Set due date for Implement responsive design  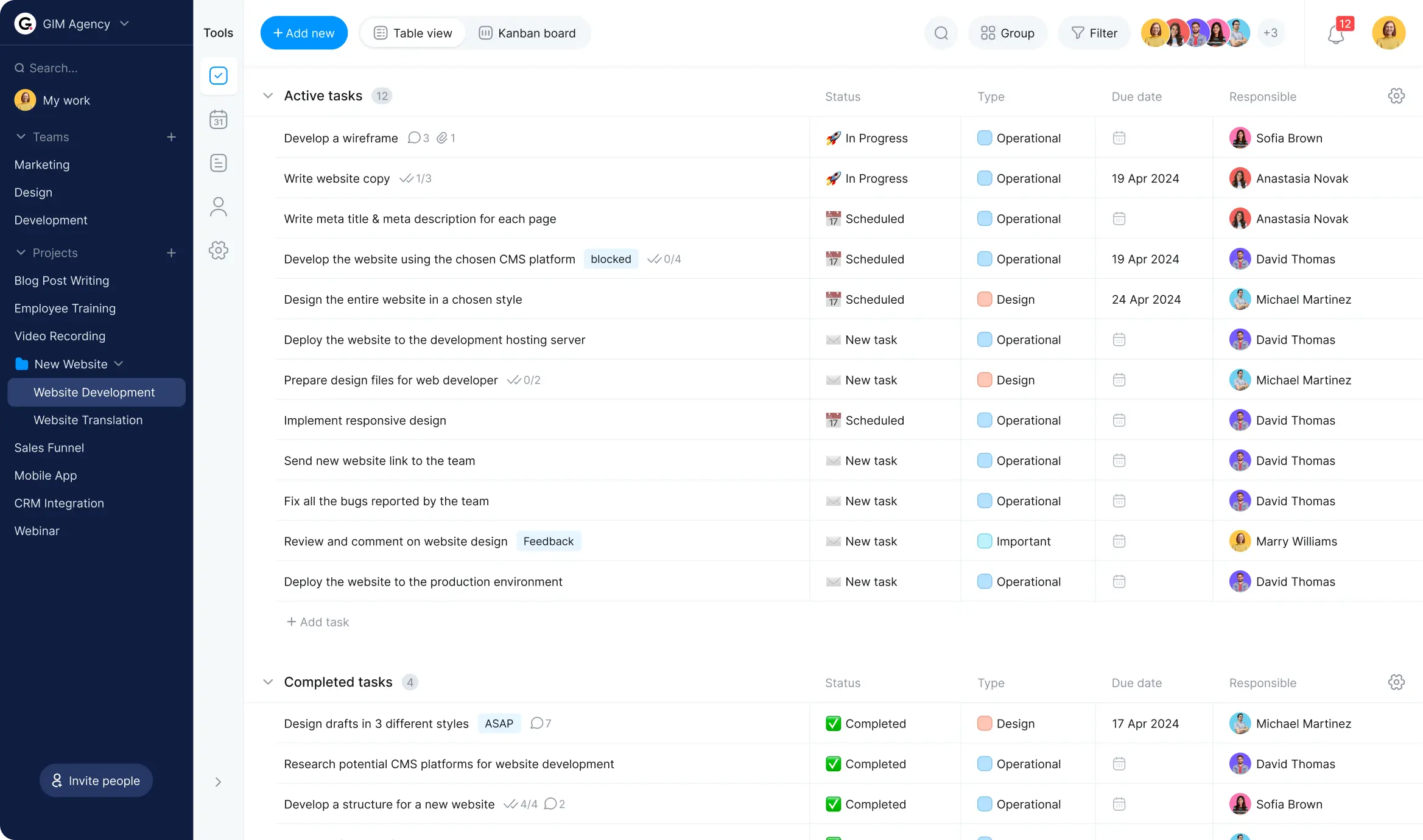1119,421
